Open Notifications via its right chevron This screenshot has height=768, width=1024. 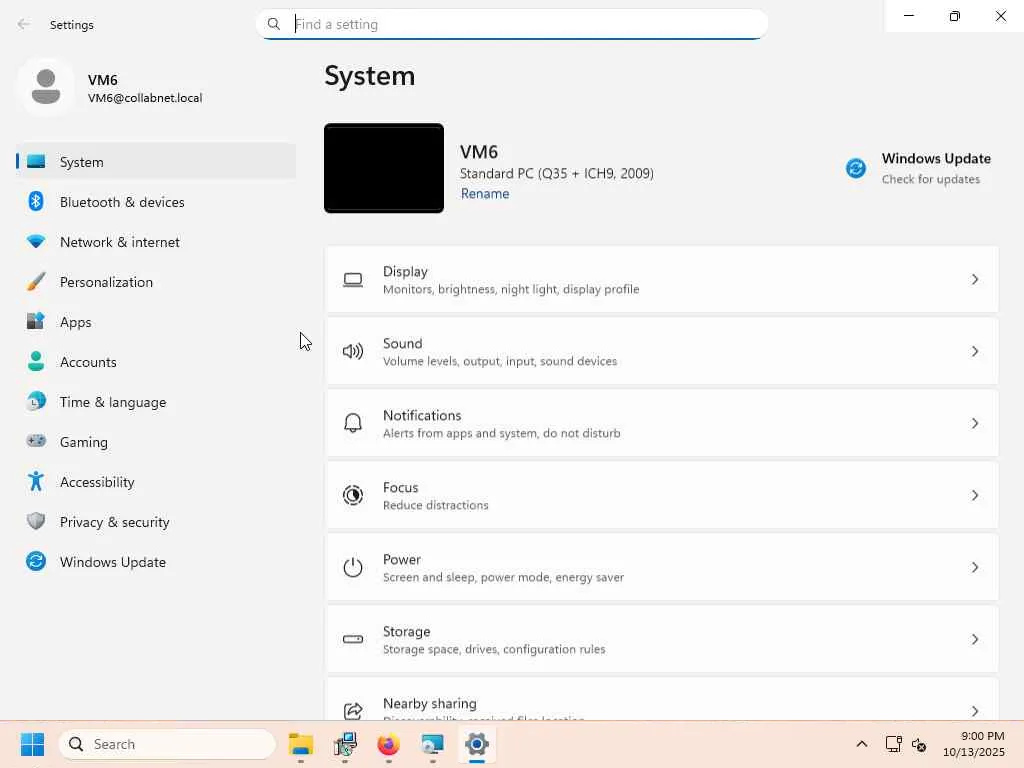pos(974,423)
